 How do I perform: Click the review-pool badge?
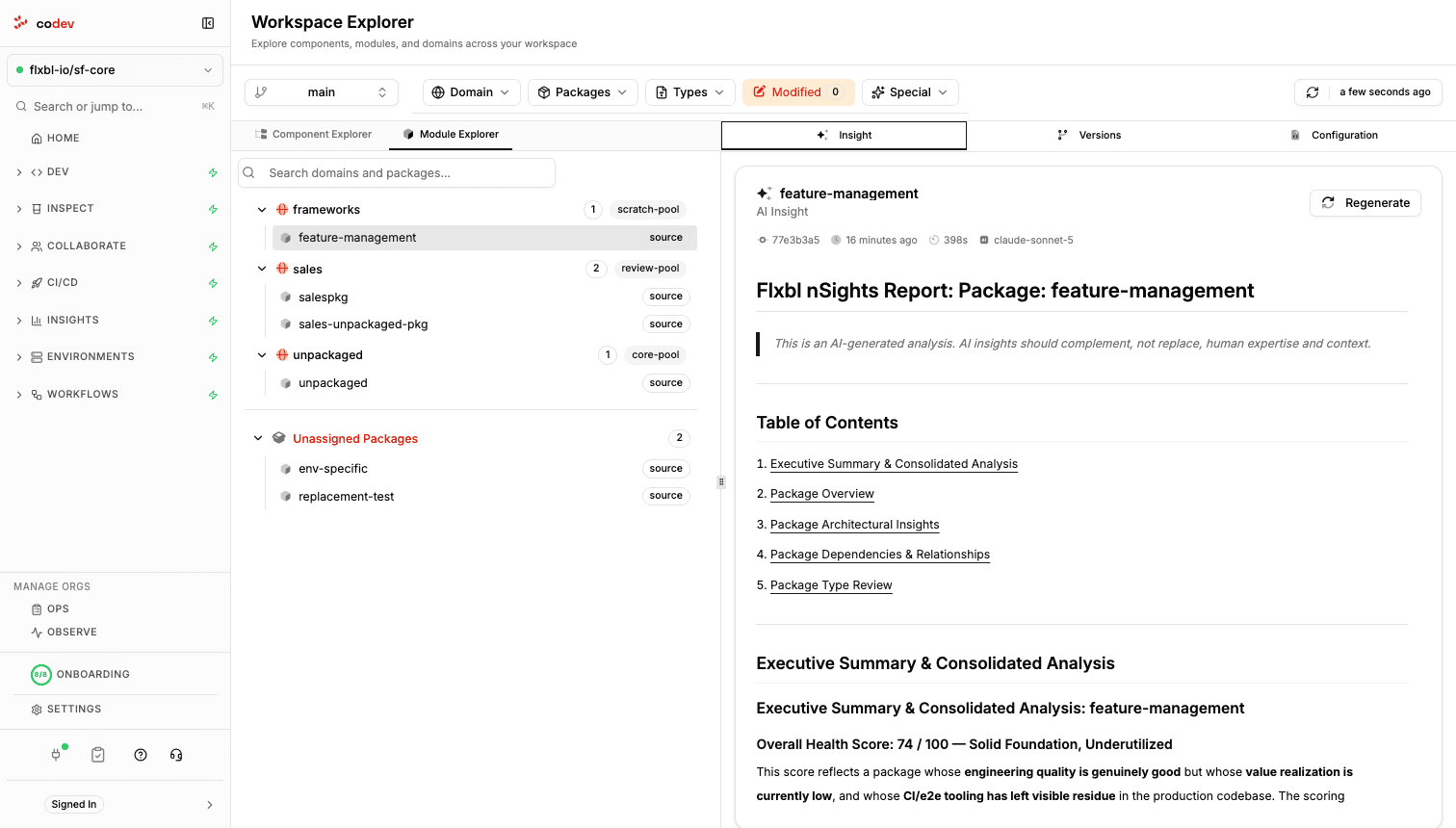(x=650, y=269)
